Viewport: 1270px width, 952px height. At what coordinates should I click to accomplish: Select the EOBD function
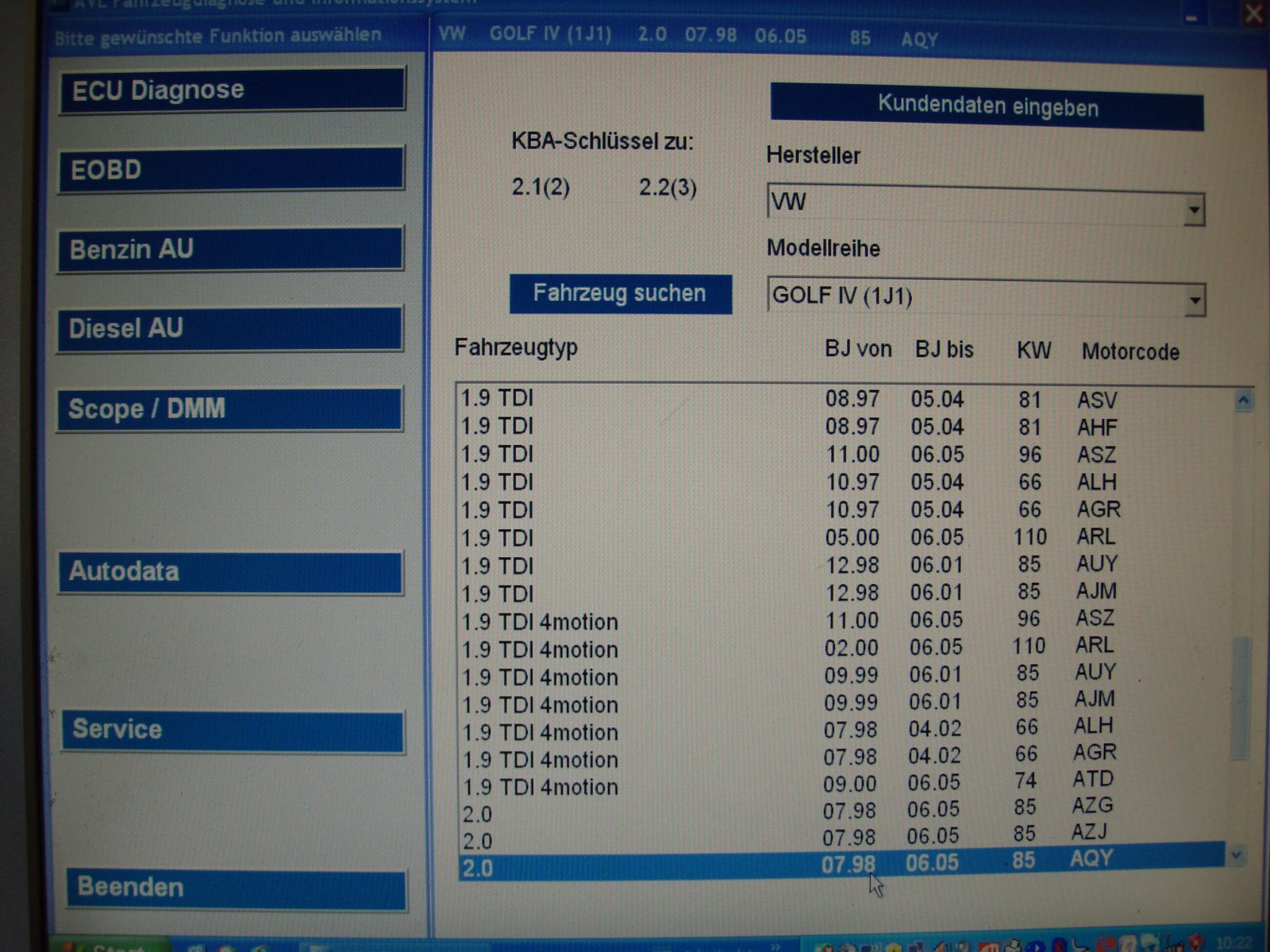(x=231, y=169)
